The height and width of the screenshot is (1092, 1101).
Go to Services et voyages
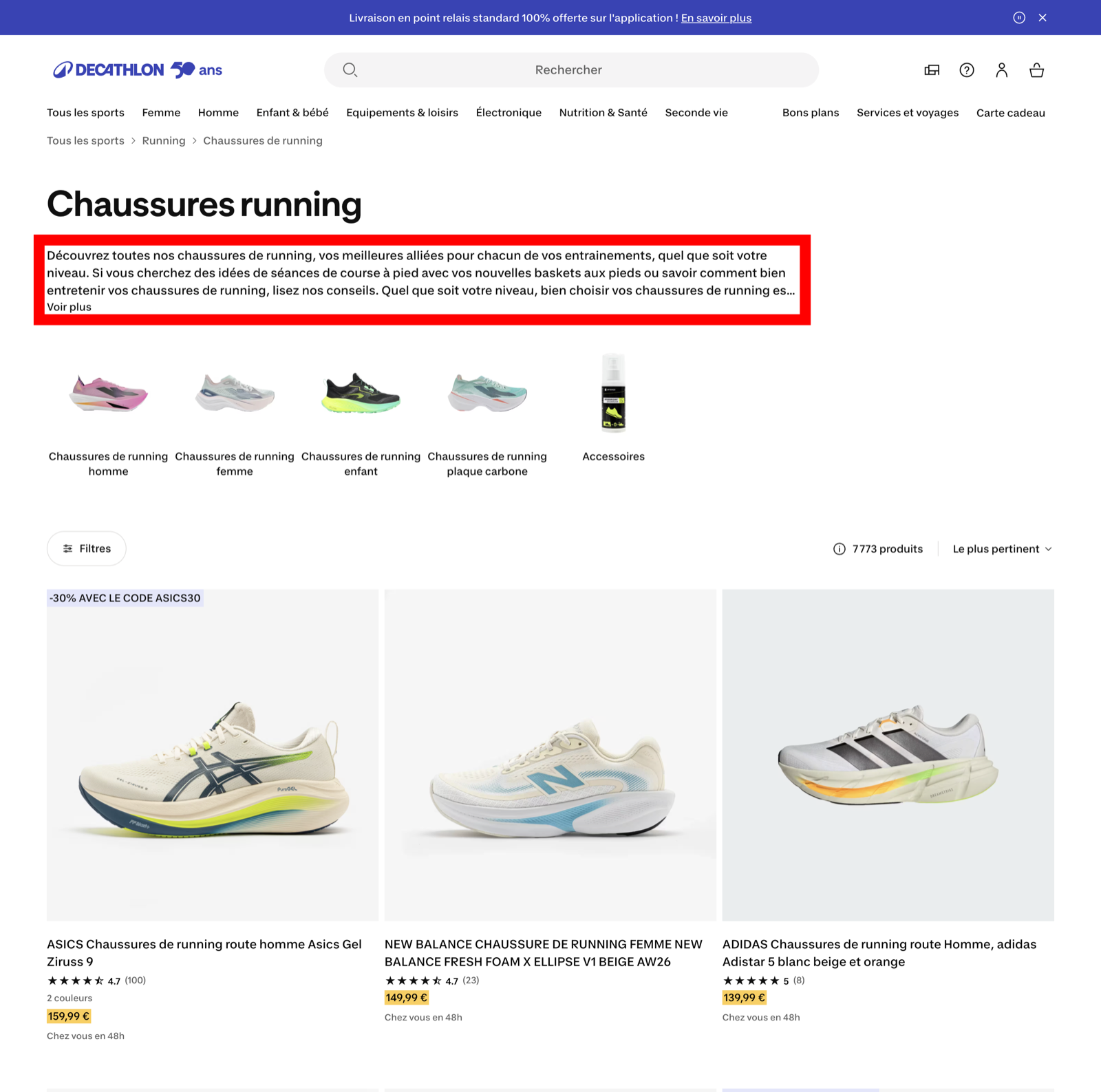[x=908, y=113]
